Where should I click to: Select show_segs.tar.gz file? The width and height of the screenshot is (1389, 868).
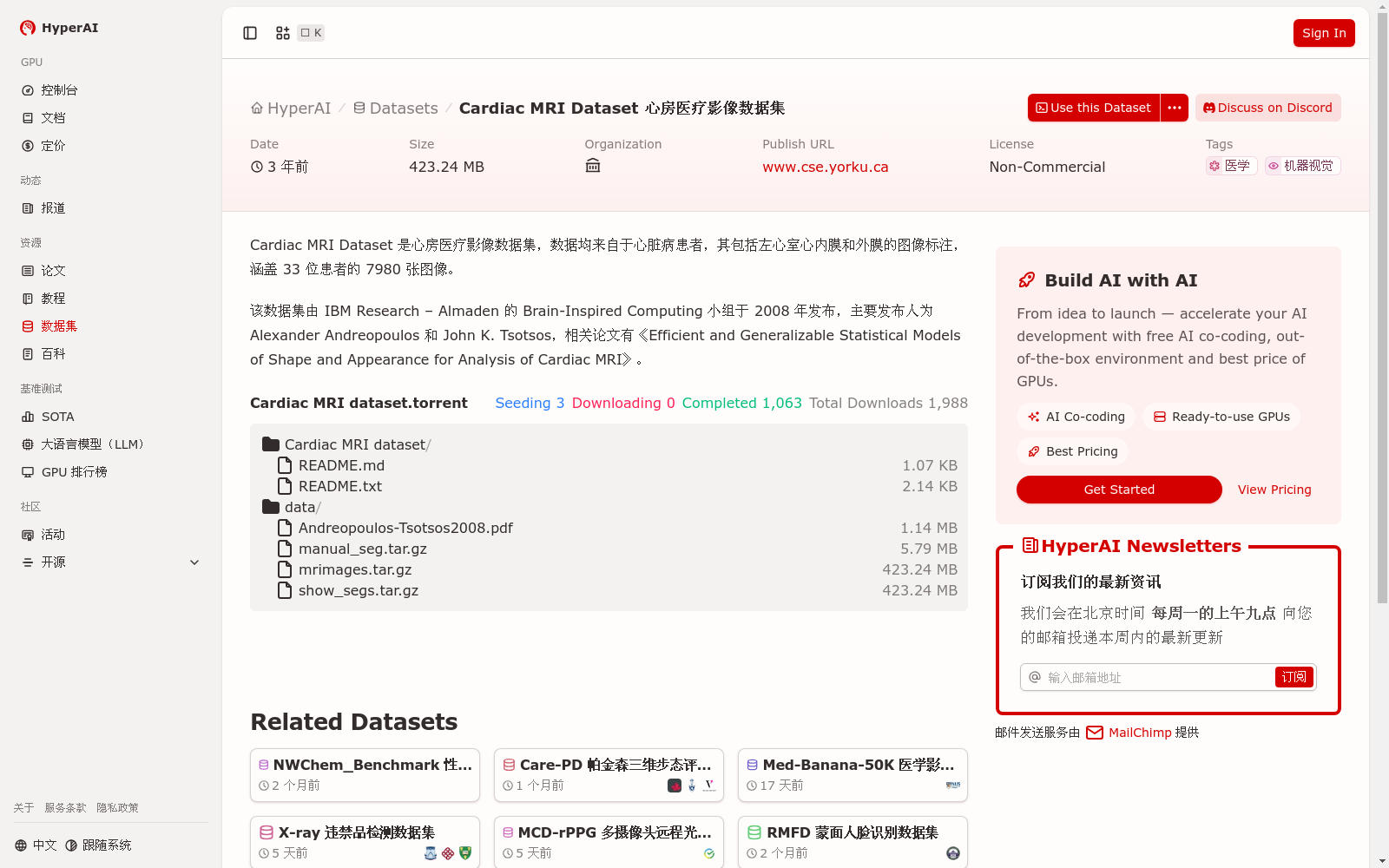tap(616, 590)
